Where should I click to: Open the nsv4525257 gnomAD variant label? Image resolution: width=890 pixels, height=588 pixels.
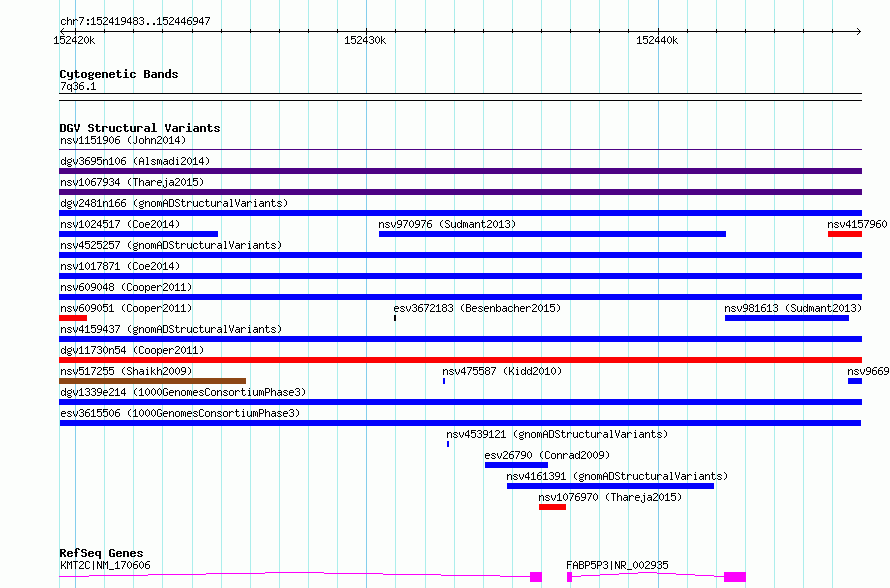pos(171,245)
